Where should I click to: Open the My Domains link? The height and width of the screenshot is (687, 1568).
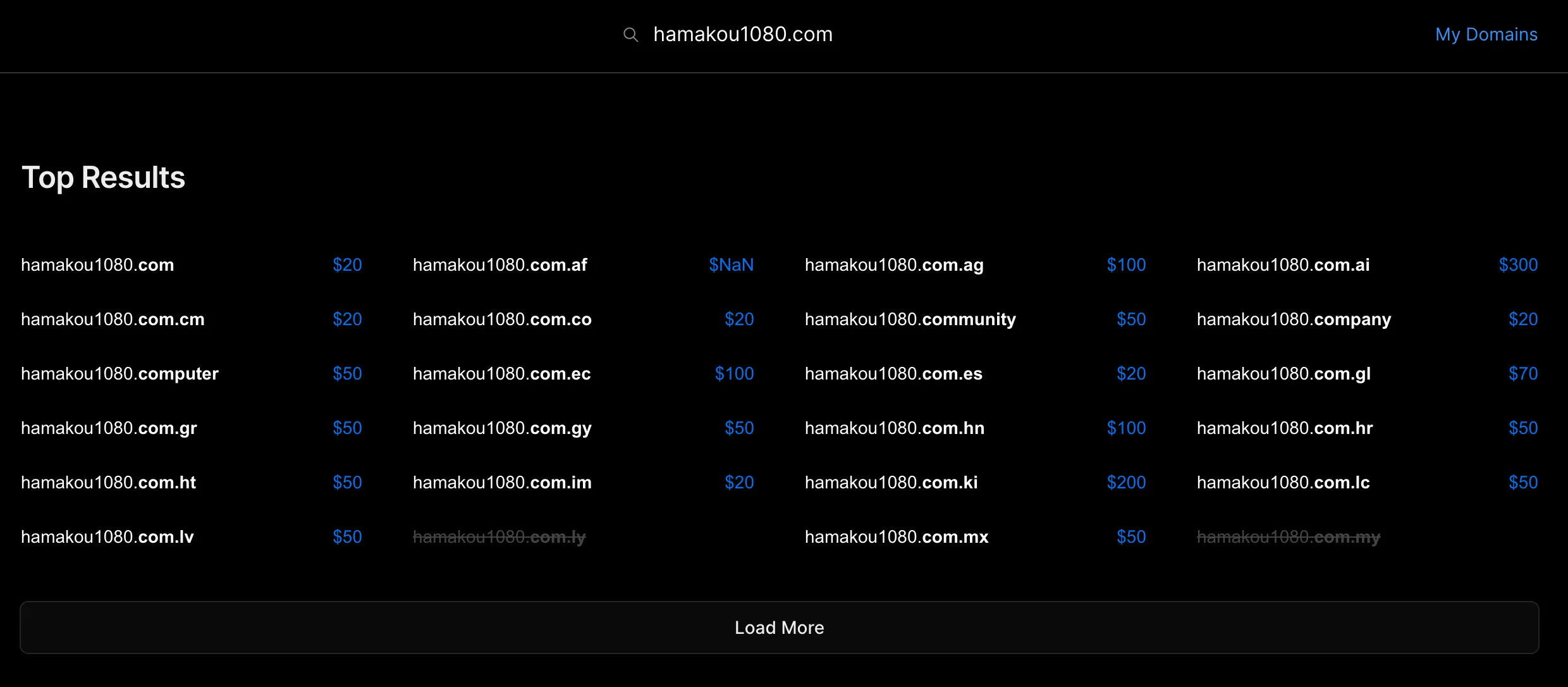1486,35
